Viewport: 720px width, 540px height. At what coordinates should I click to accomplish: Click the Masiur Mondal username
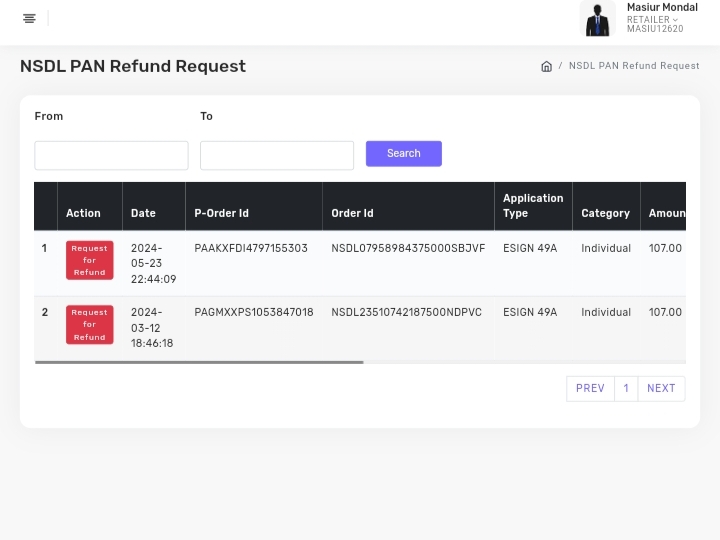click(662, 8)
